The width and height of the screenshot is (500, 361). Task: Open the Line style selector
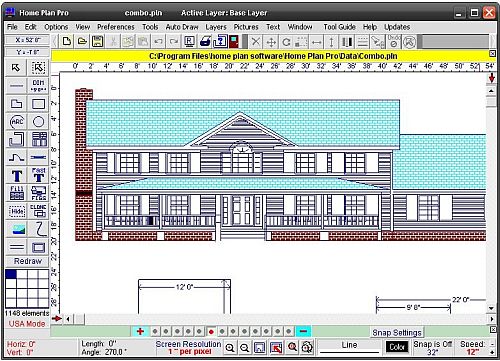(x=349, y=348)
